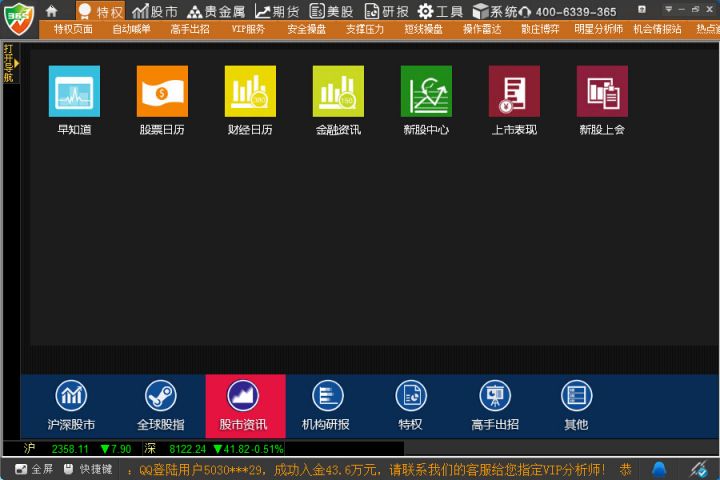Open the 新股中心 icon
This screenshot has width=720, height=480.
coord(426,91)
